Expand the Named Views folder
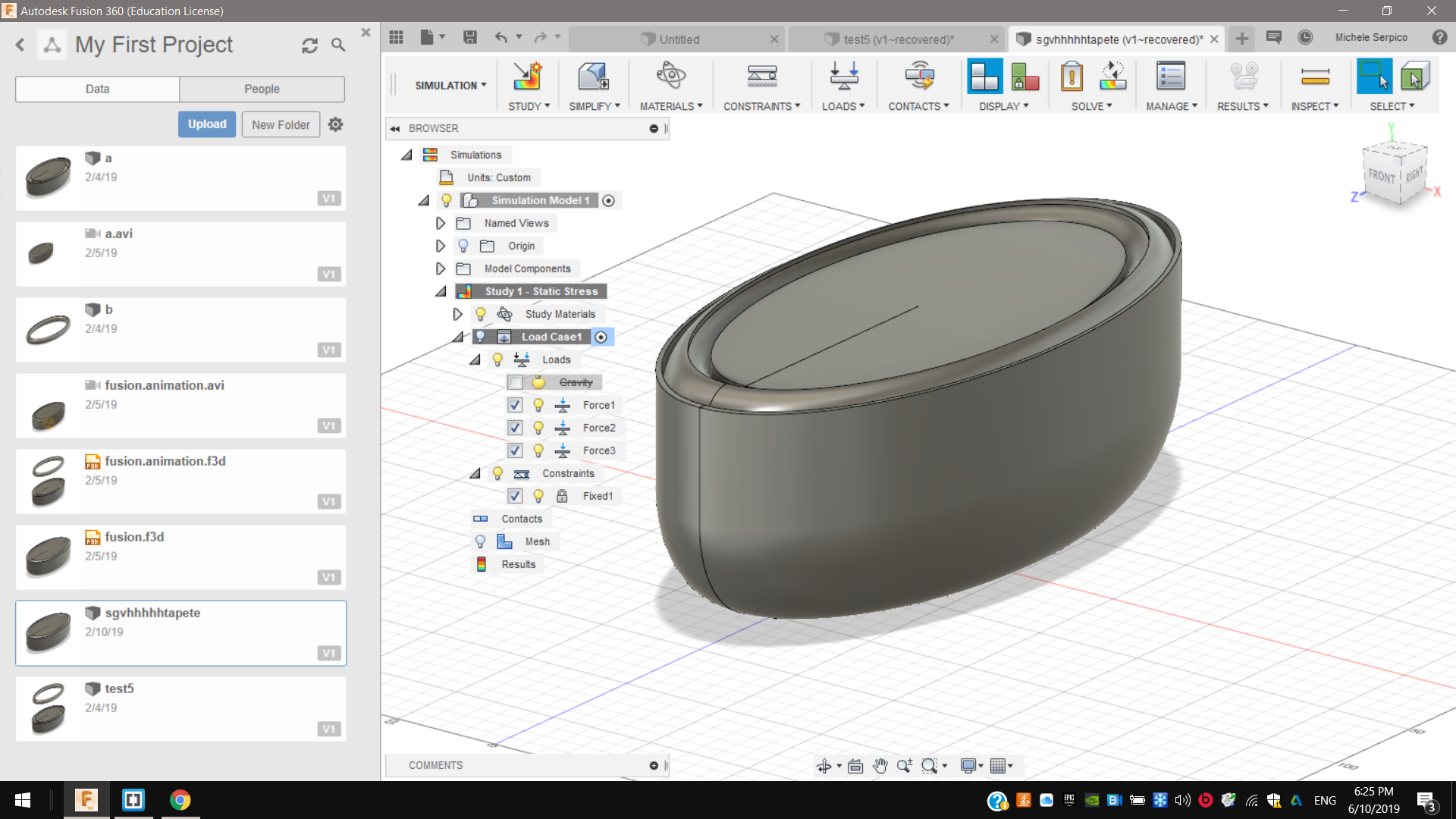This screenshot has height=819, width=1456. pyautogui.click(x=440, y=223)
